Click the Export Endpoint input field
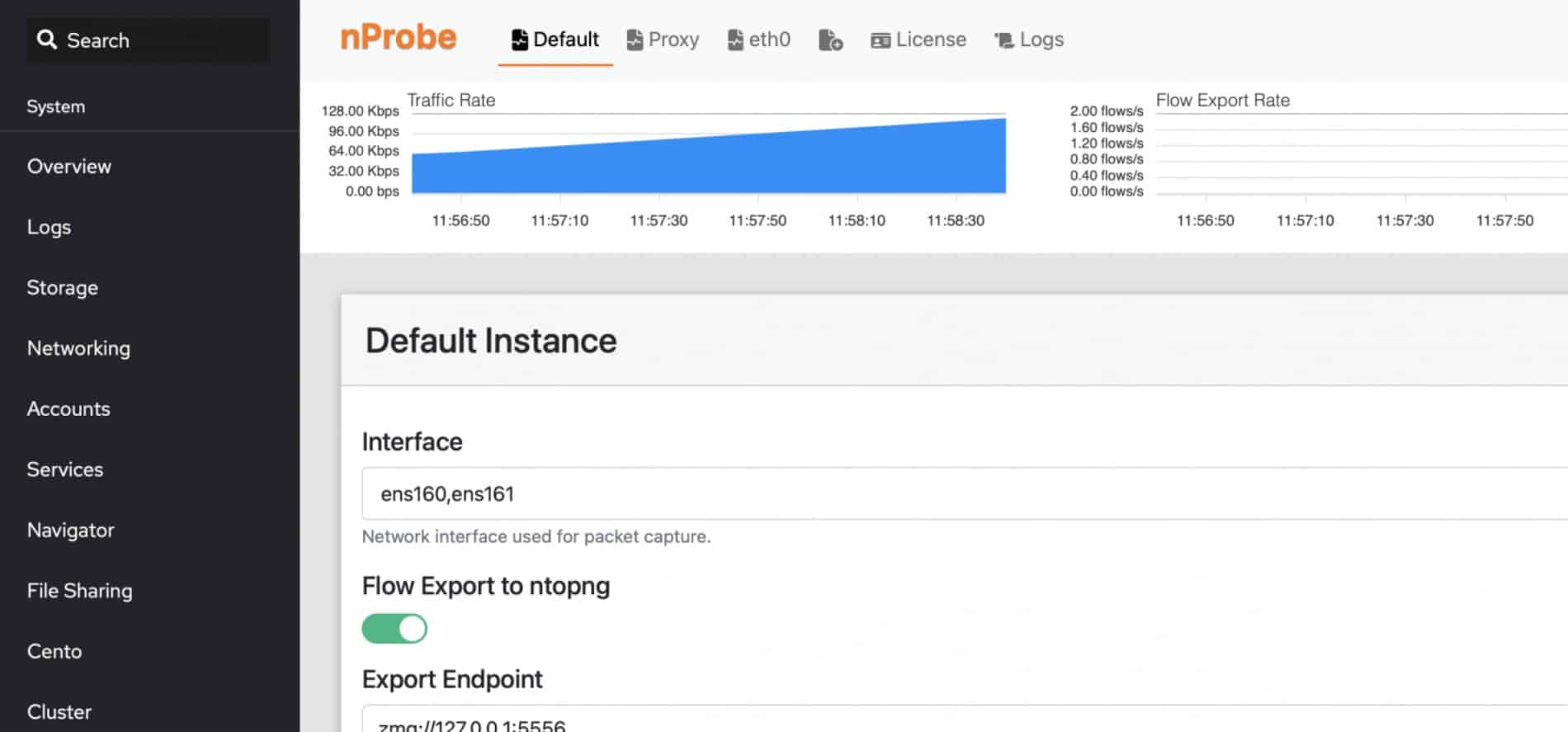The height and width of the screenshot is (732, 1568). tap(965, 719)
